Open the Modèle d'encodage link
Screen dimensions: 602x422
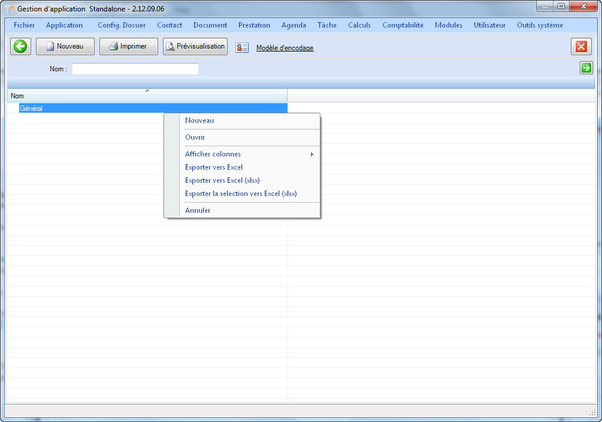coord(285,48)
